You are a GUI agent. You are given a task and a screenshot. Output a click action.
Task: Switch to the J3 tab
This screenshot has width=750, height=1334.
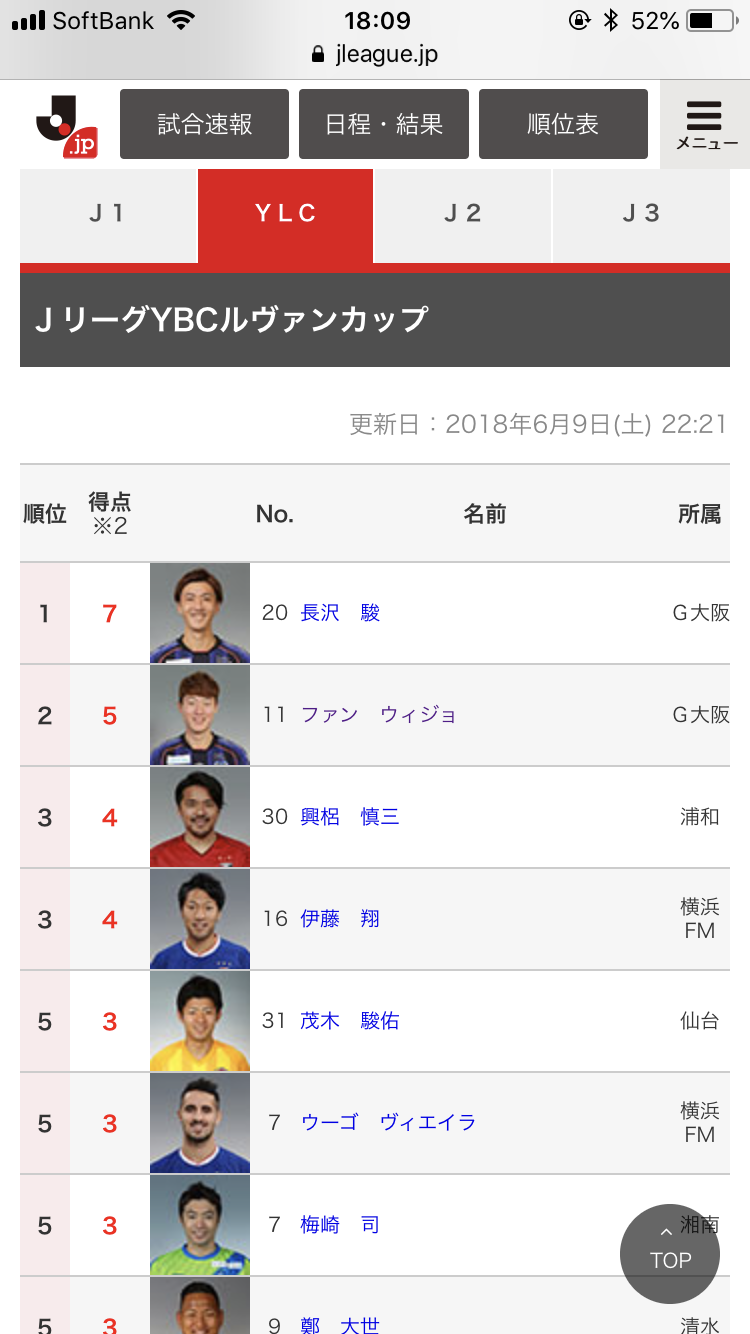(641, 214)
